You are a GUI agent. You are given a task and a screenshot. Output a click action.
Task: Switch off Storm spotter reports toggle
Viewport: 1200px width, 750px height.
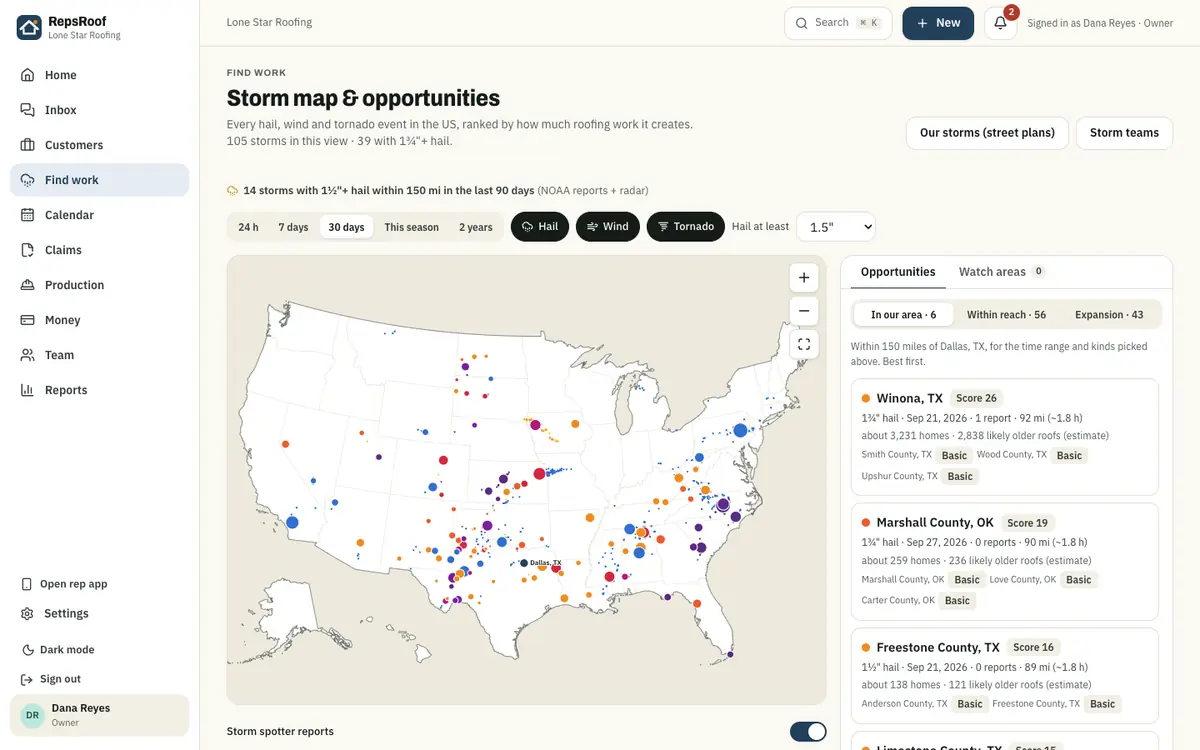(808, 732)
